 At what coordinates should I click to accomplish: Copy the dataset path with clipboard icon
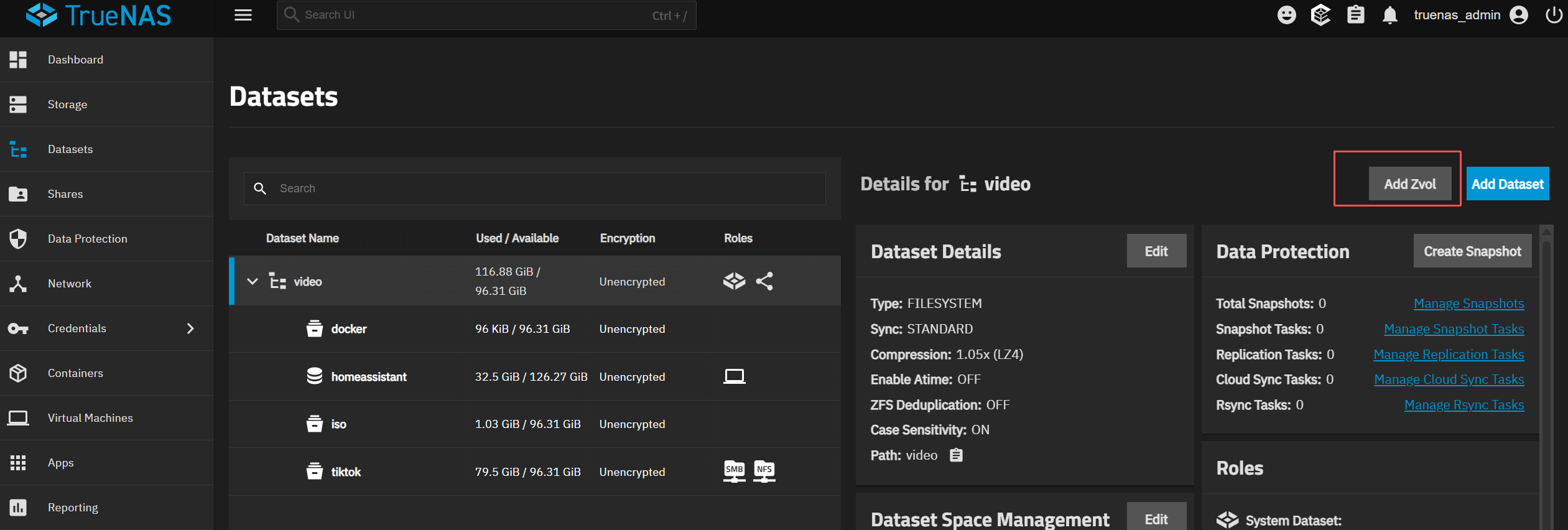[x=956, y=455]
